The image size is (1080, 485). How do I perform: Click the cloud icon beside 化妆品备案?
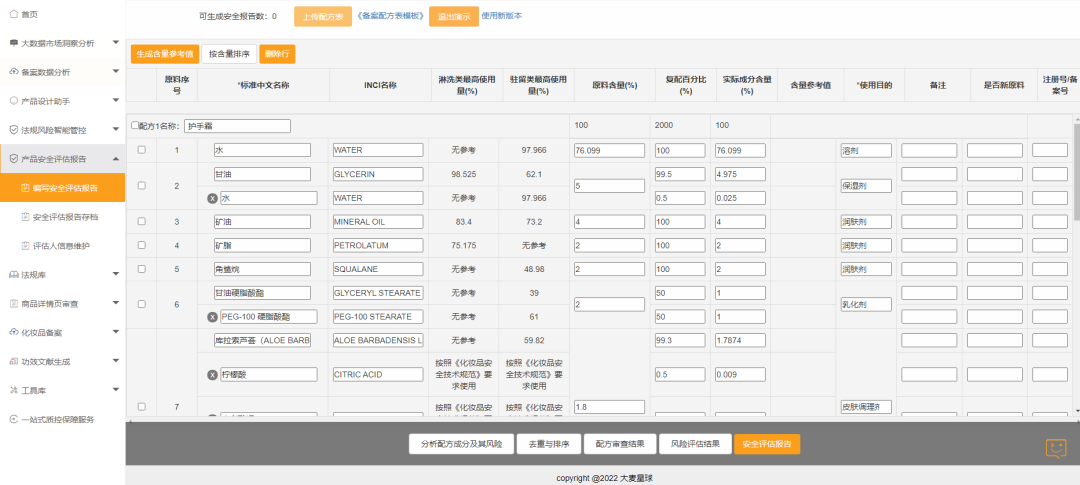(x=14, y=332)
